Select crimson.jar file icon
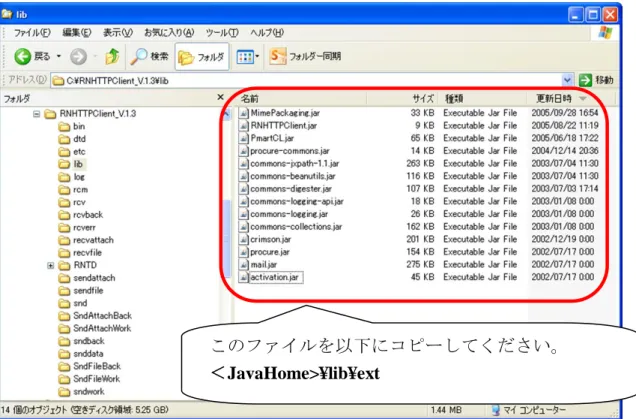This screenshot has height=419, width=636. (x=243, y=239)
